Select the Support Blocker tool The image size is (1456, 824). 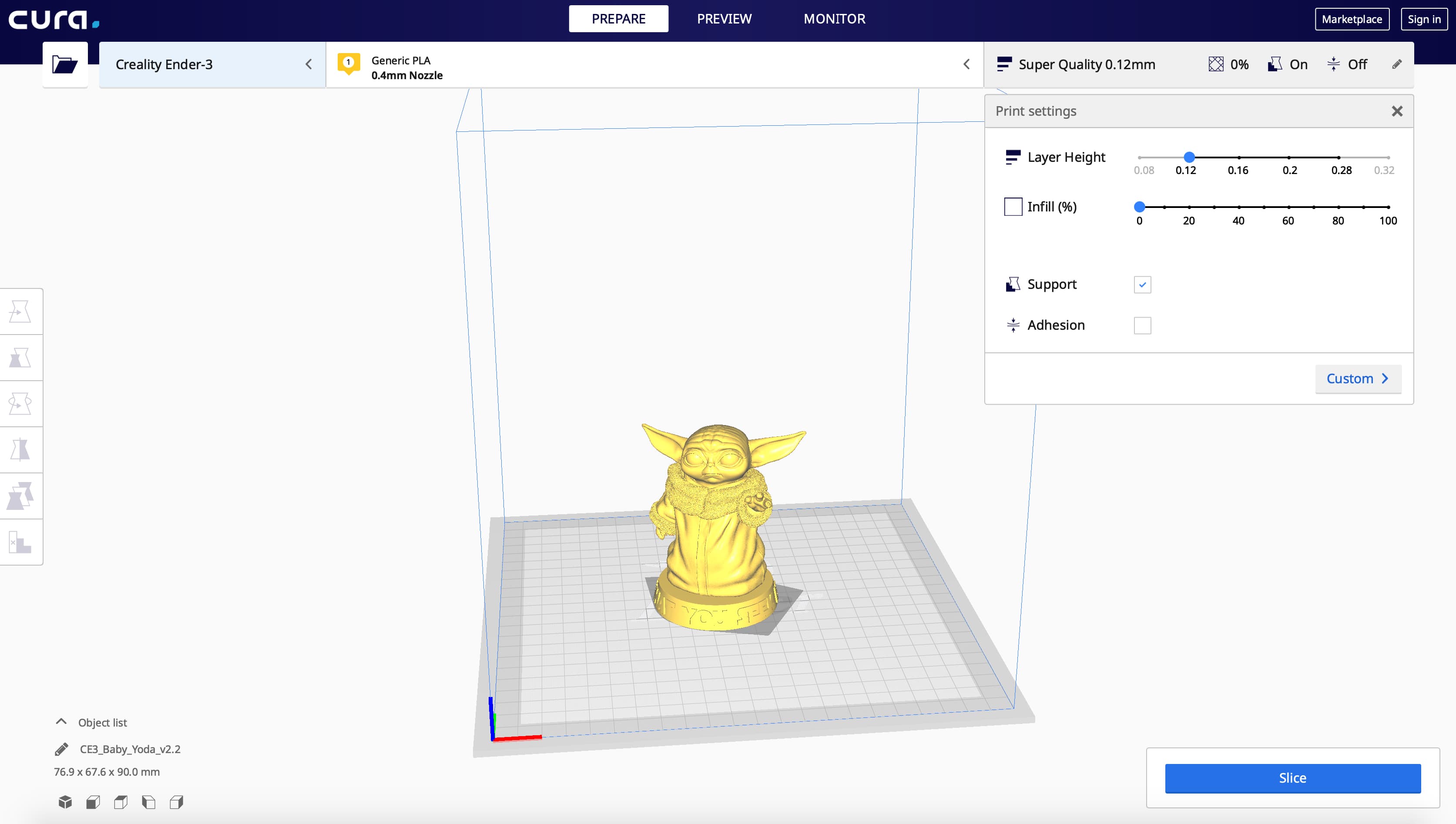[20, 542]
